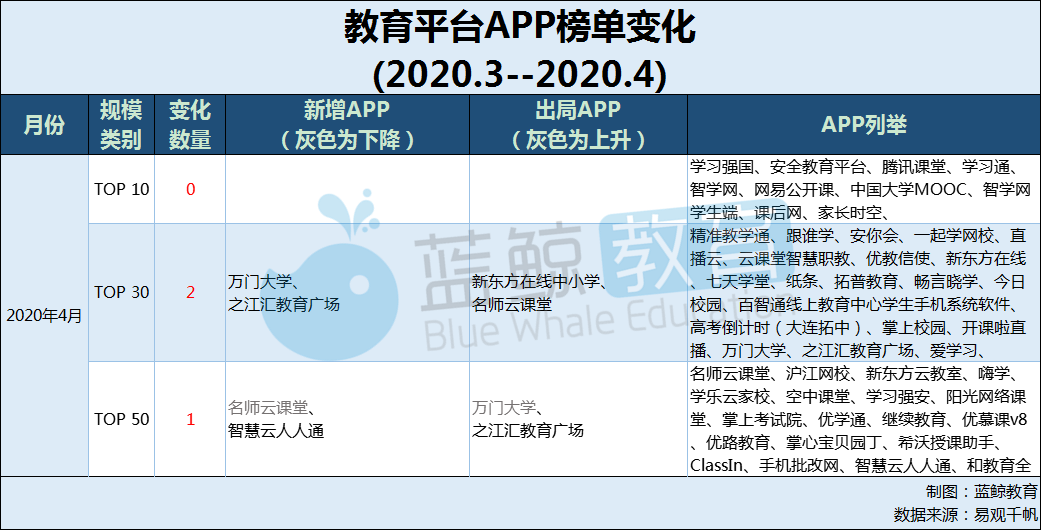Image resolution: width=1041 pixels, height=530 pixels.
Task: Click the red 0 in TOP 10 row
Action: click(x=191, y=189)
